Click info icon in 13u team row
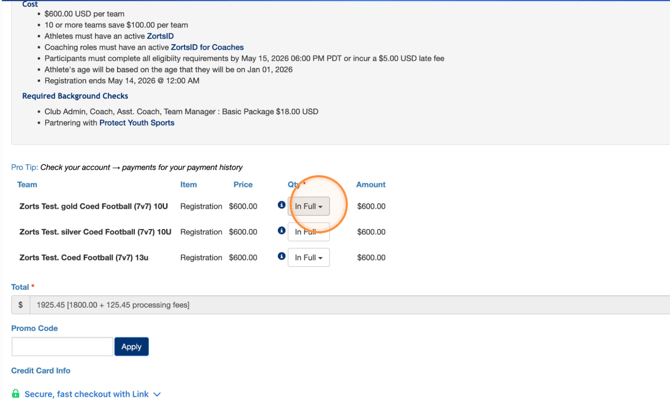This screenshot has width=670, height=401. click(281, 256)
